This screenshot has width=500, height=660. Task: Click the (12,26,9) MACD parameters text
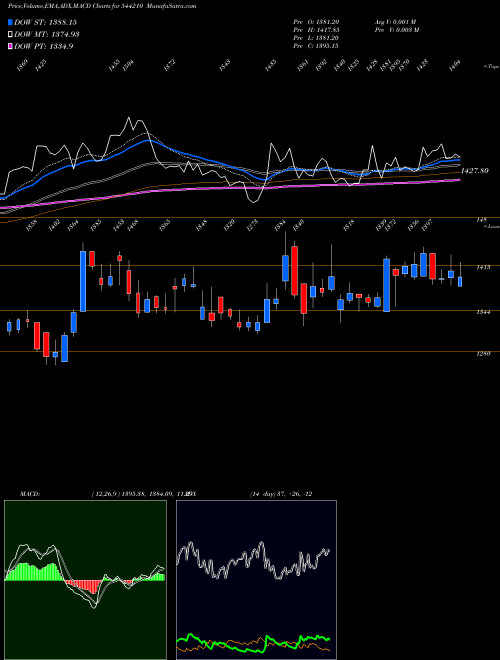tap(105, 494)
